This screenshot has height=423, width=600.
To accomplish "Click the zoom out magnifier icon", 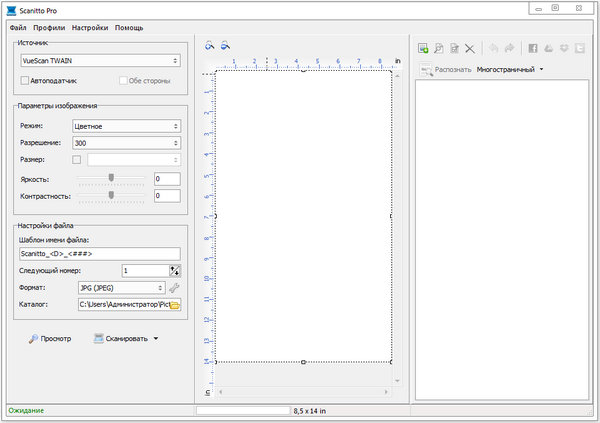I will click(x=226, y=46).
